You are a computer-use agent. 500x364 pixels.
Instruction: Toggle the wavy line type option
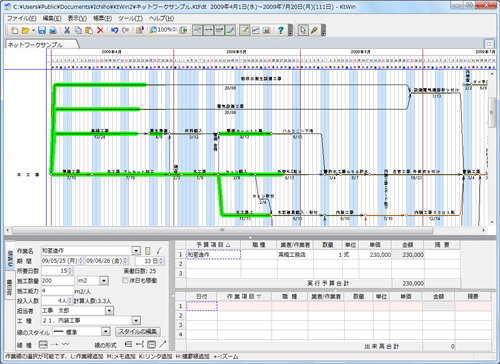[66, 344]
